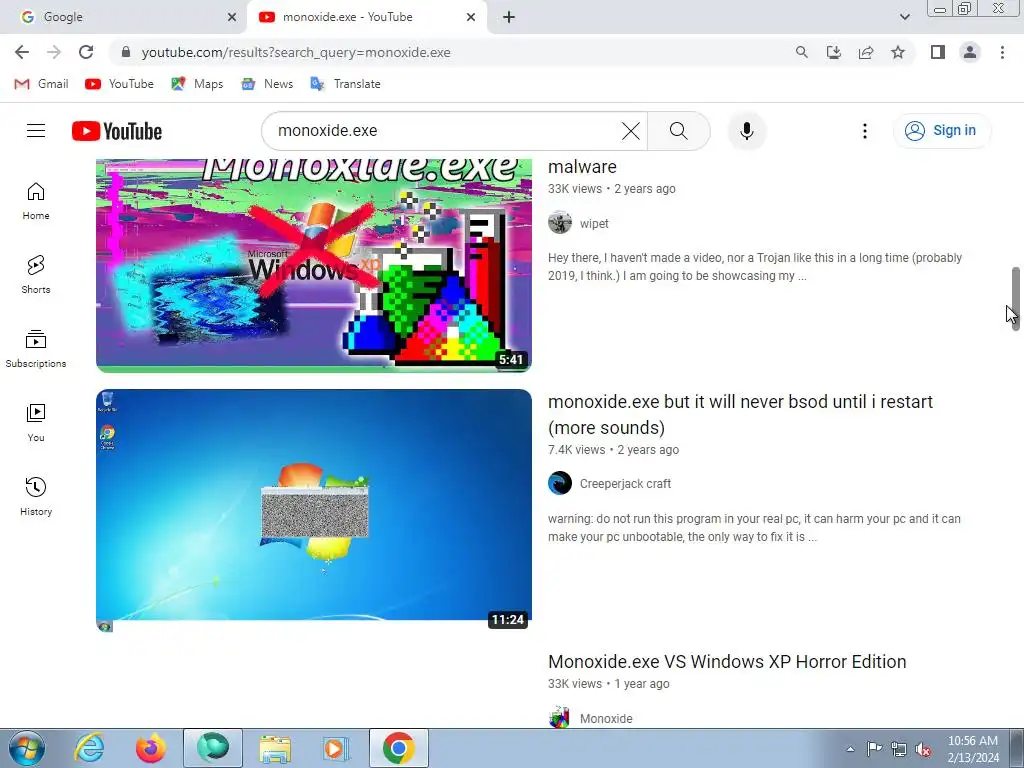Open the You section in sidebar
1024x768 pixels.
(36, 423)
